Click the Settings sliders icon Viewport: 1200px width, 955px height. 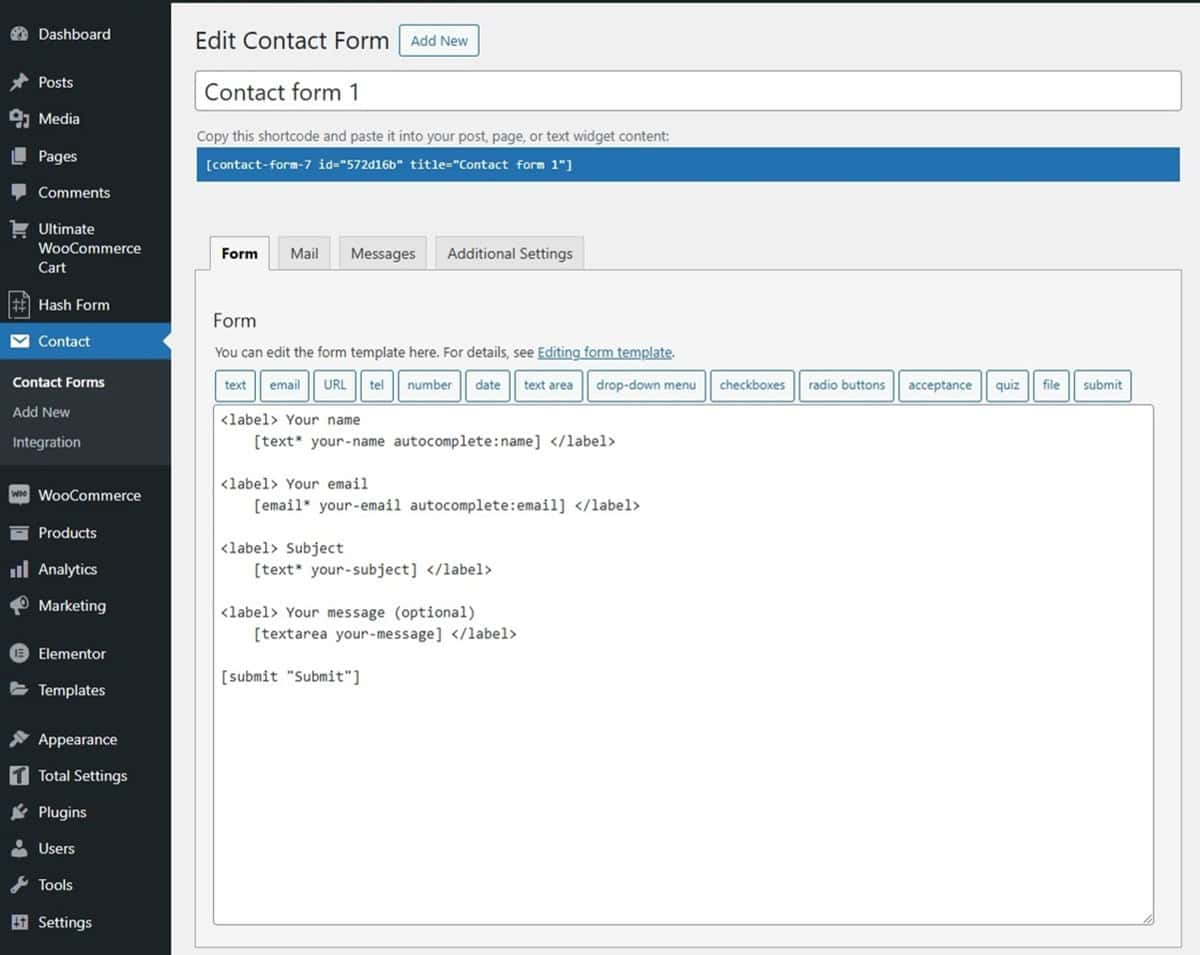19,922
